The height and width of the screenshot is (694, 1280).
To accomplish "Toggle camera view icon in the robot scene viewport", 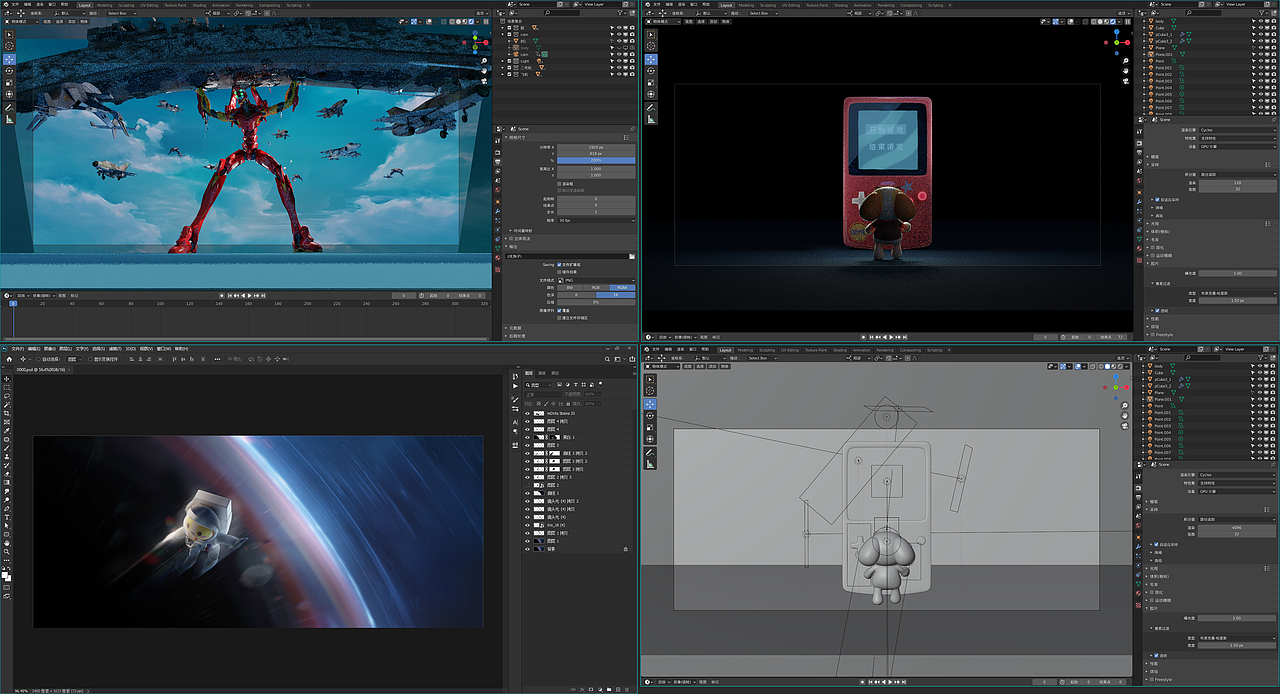I will [x=484, y=81].
